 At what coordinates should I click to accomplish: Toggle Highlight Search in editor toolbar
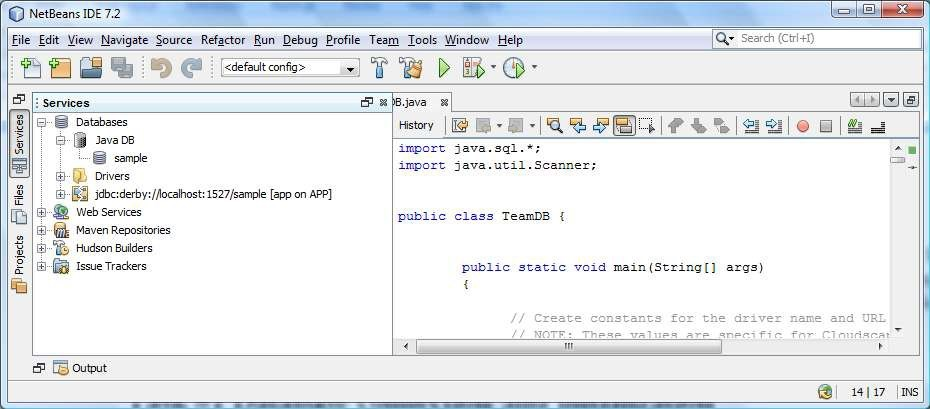624,125
